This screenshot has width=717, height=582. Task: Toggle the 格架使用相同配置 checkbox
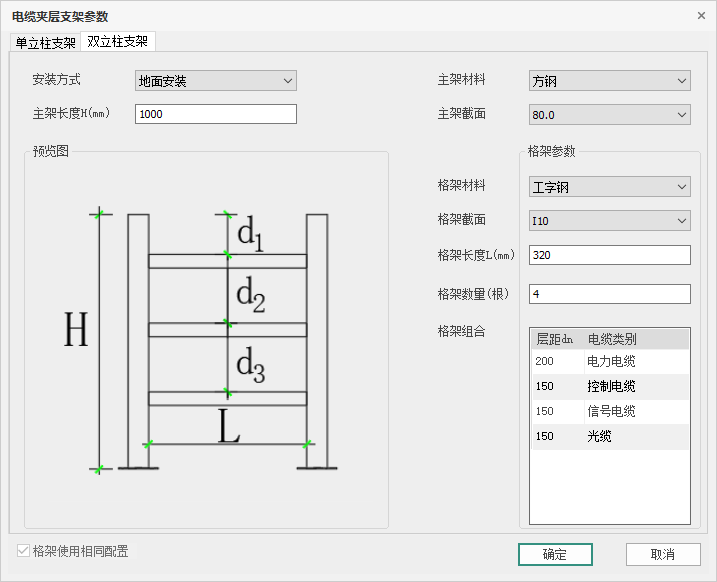(x=24, y=551)
